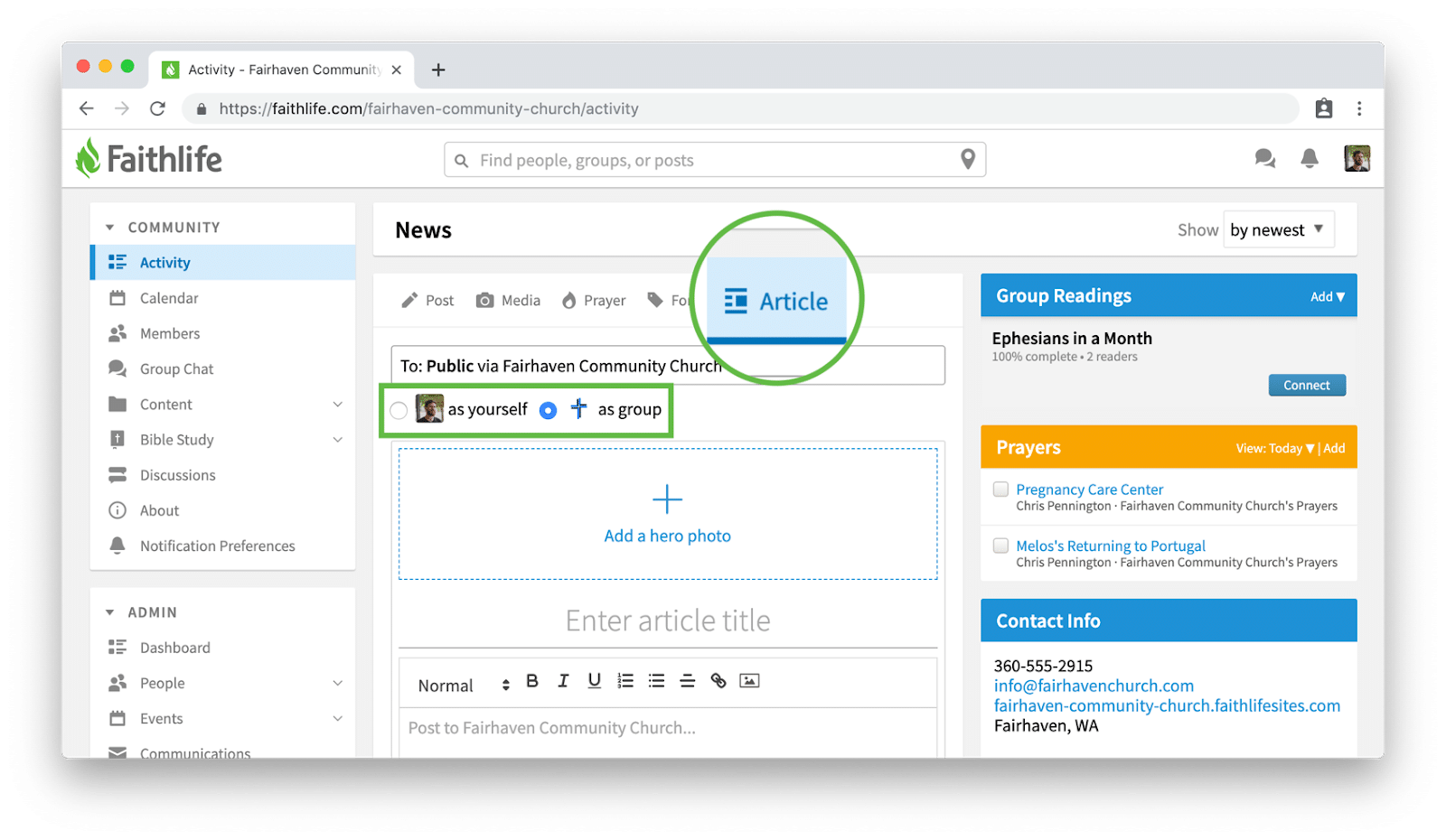Open a new browser tab with plus
The height and width of the screenshot is (840, 1446).
438,70
